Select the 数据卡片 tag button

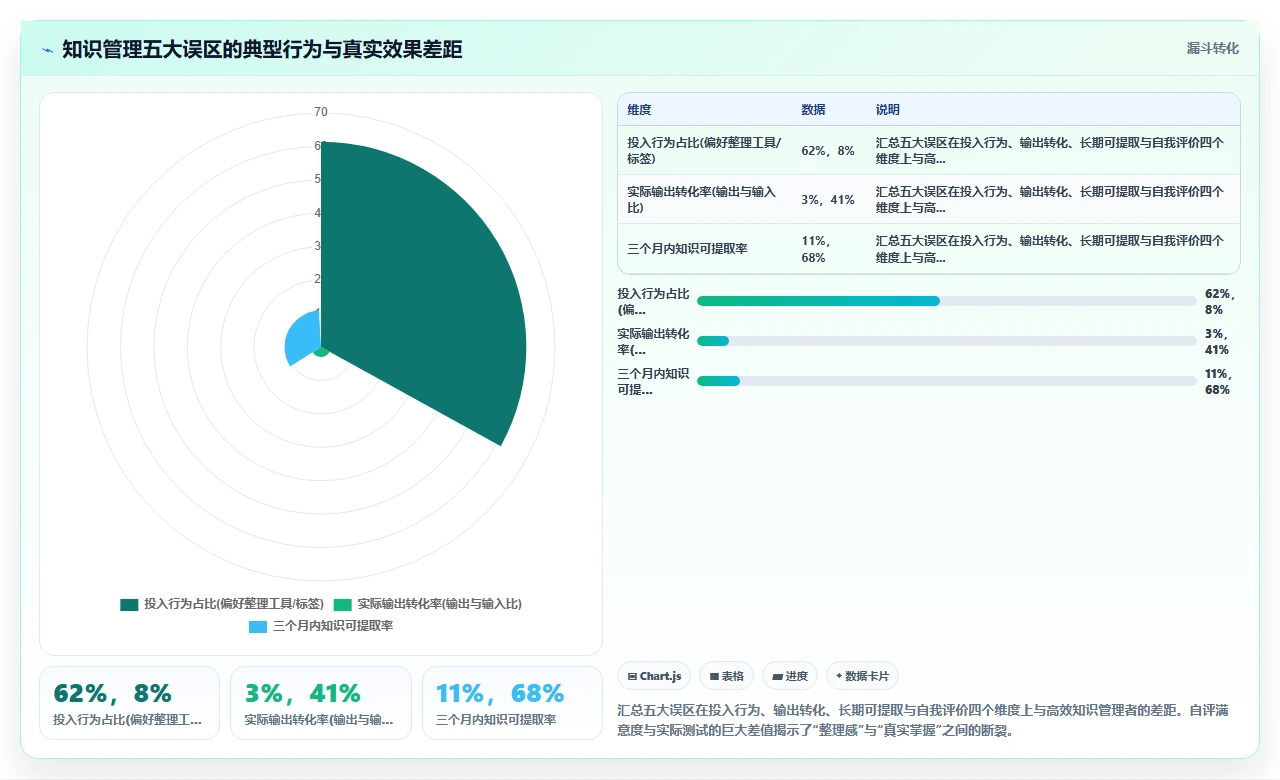point(863,676)
